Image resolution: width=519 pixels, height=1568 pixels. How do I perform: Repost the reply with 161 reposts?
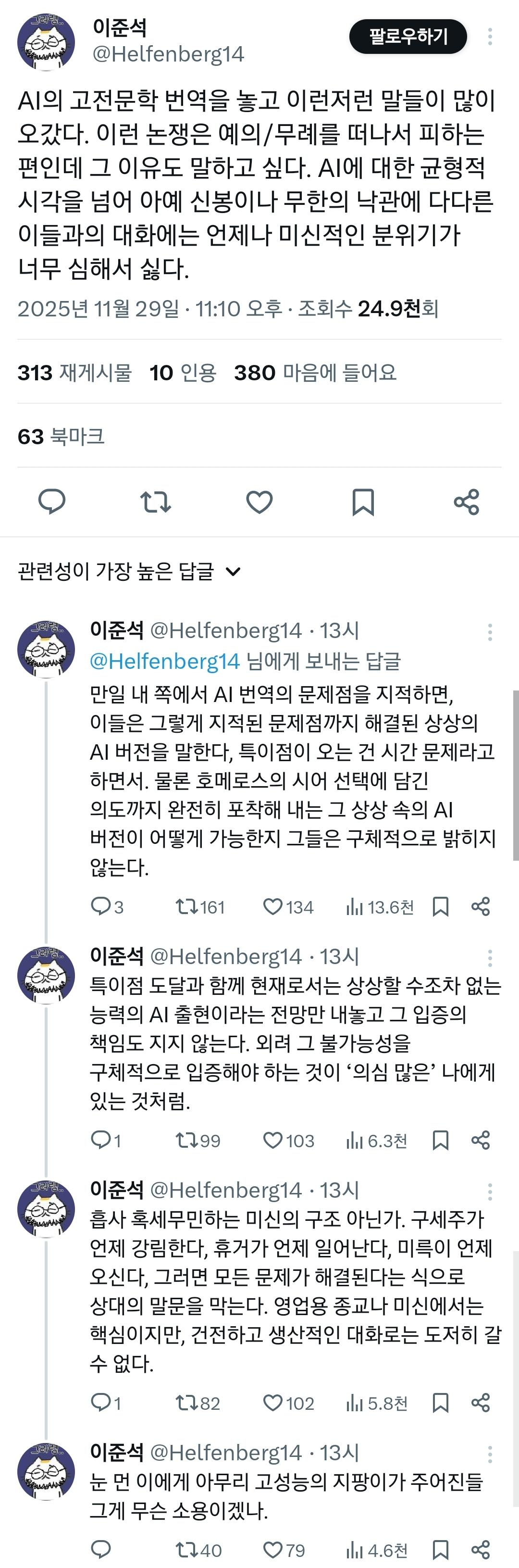coord(185,907)
